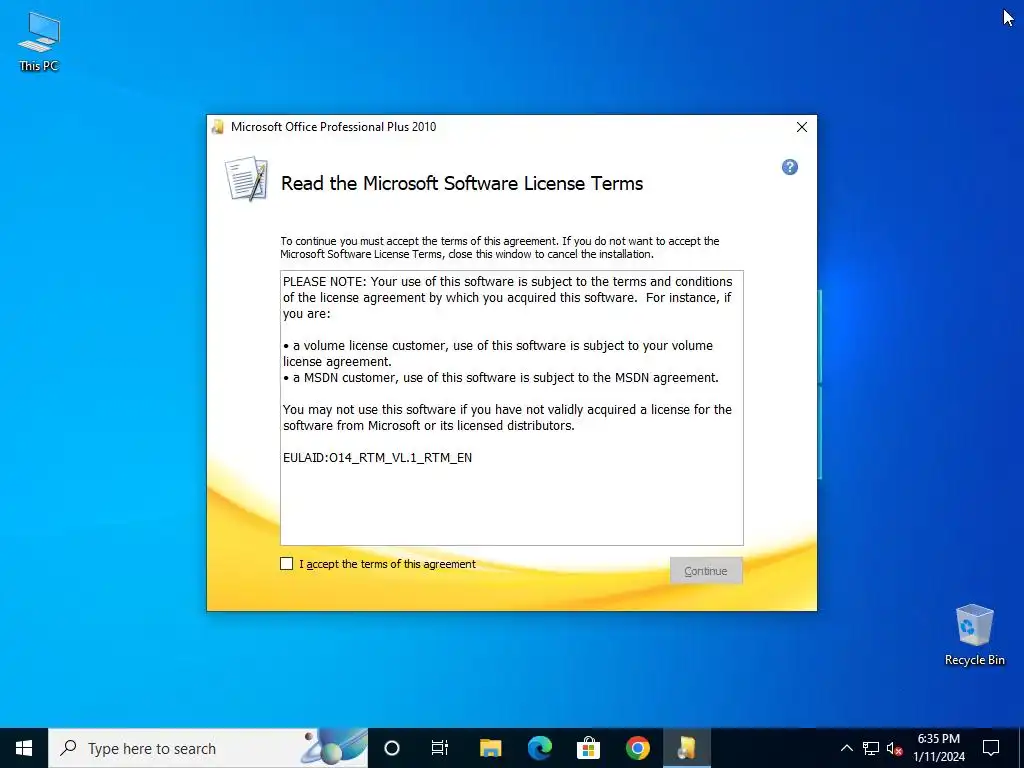Click the EULAID:O14_RTM_VL.1_RTM_EN text line
Image resolution: width=1024 pixels, height=768 pixels.
377,458
